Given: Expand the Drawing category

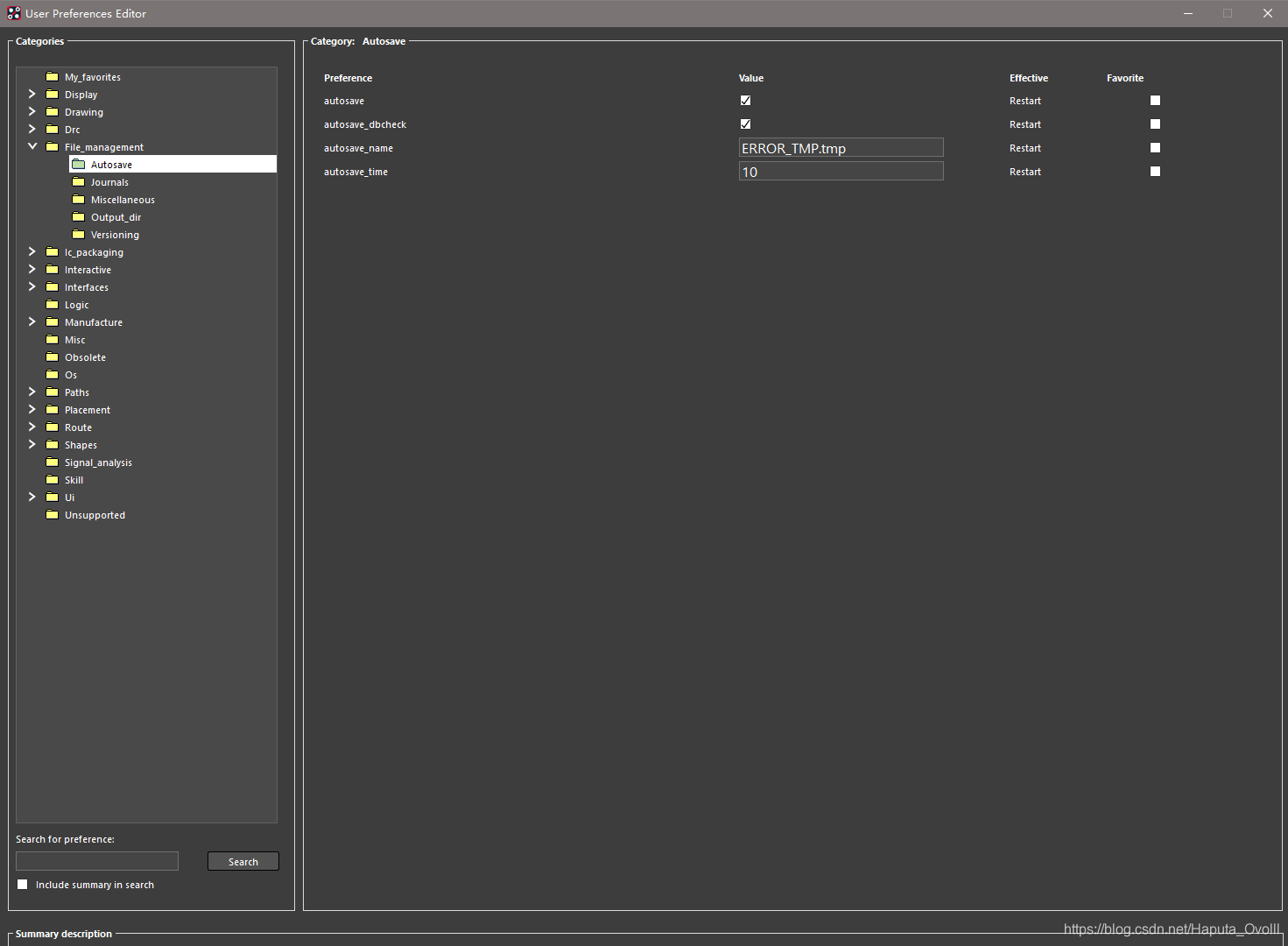Looking at the screenshot, I should pyautogui.click(x=32, y=111).
